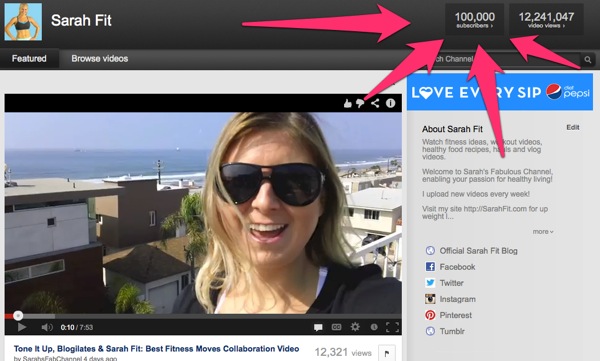Open the Tone It Up collaboration video title
The width and height of the screenshot is (600, 361).
[157, 349]
